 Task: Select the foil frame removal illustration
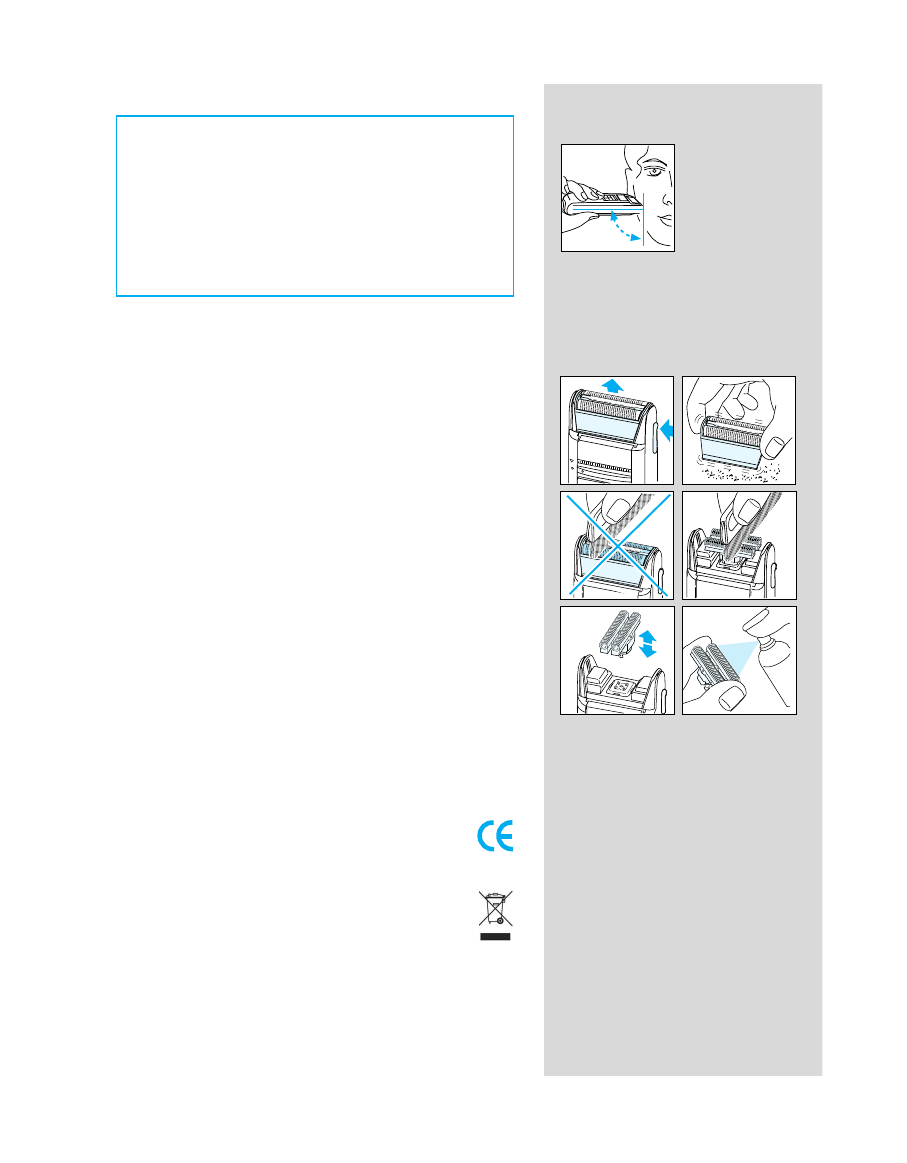617,430
